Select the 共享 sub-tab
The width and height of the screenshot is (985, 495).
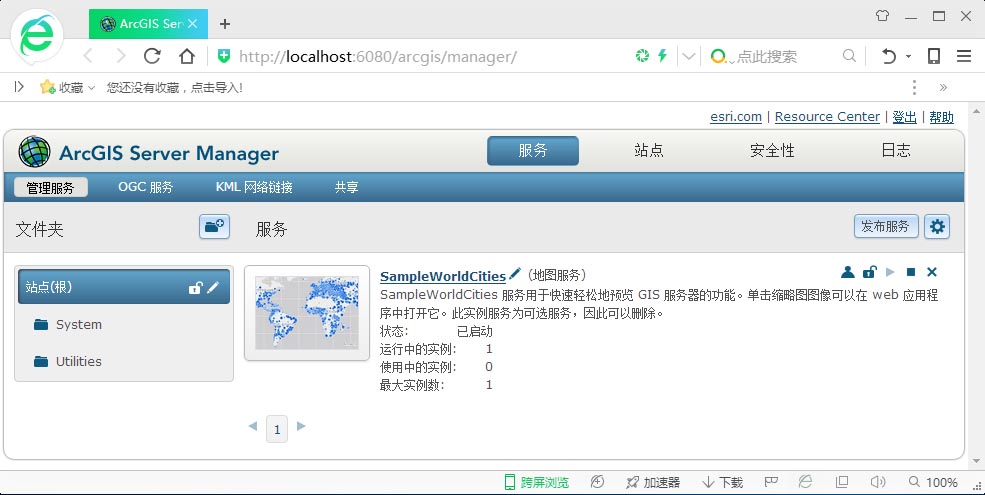346,187
